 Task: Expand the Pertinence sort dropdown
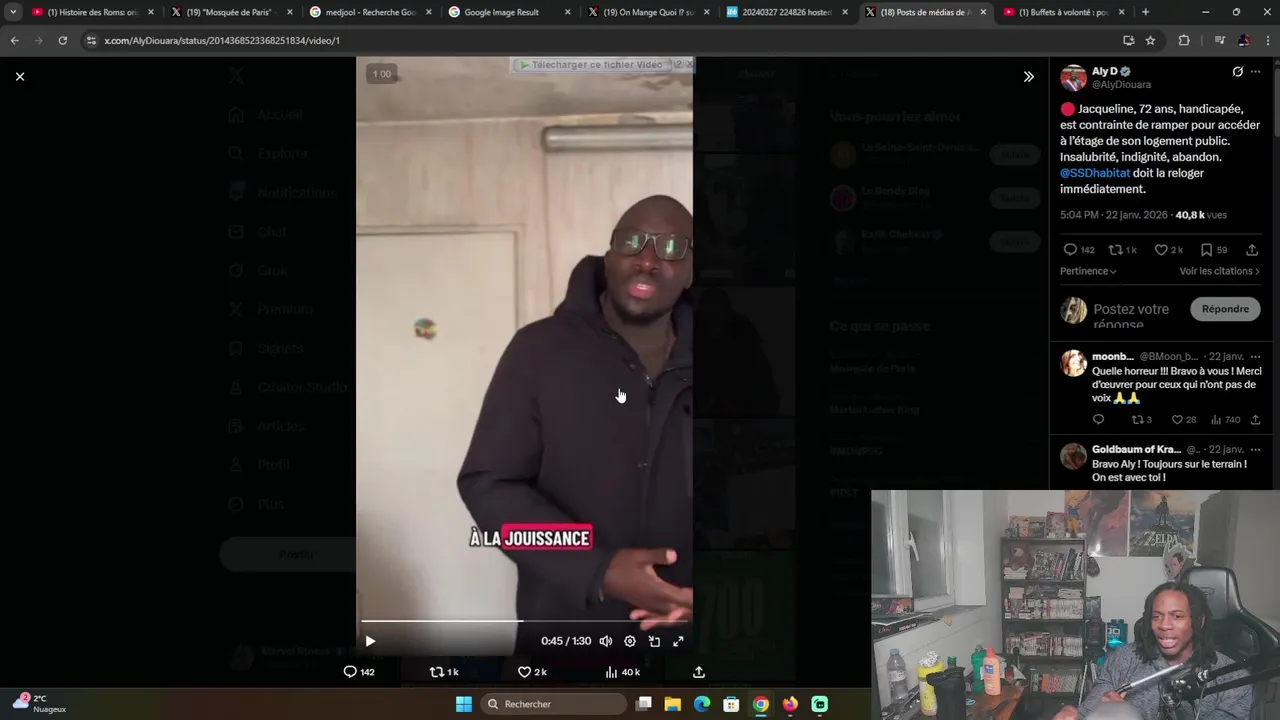tap(1088, 271)
